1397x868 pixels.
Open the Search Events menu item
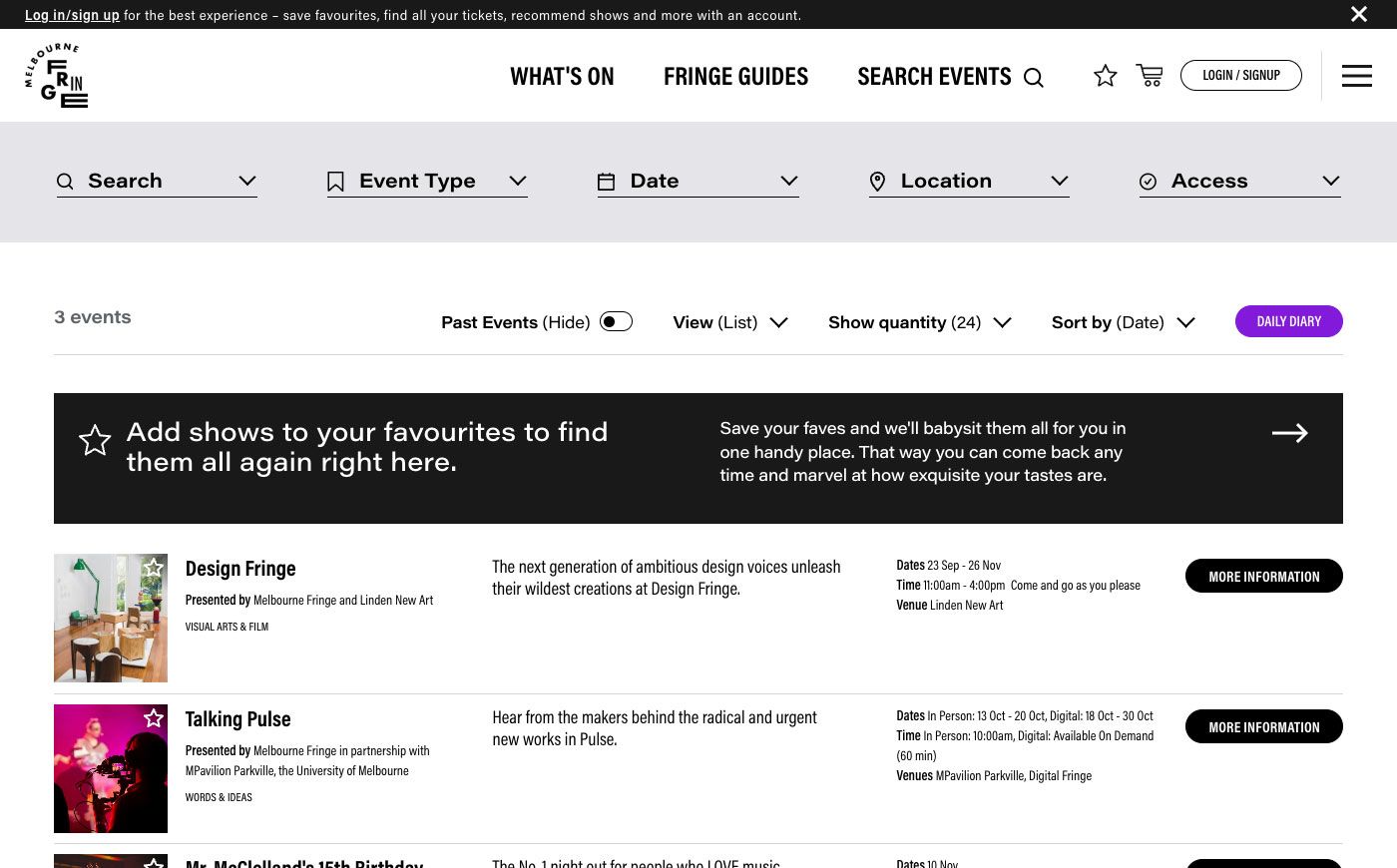click(934, 76)
